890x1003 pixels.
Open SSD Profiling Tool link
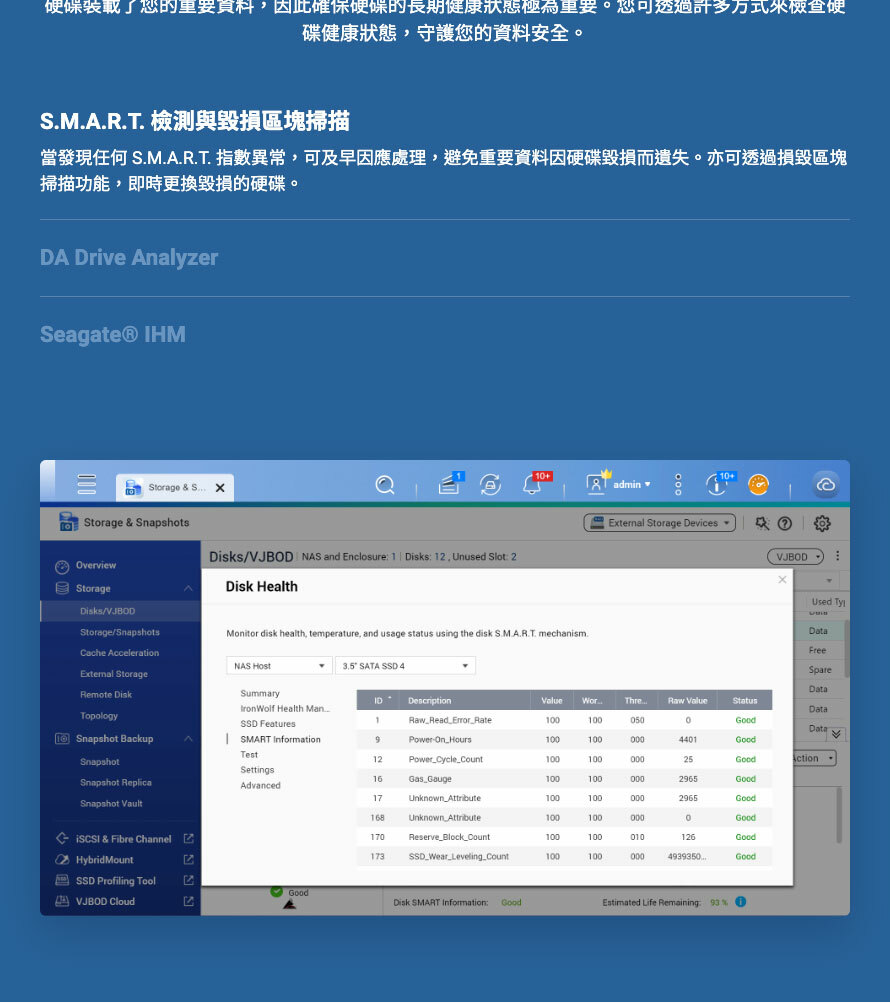[116, 881]
